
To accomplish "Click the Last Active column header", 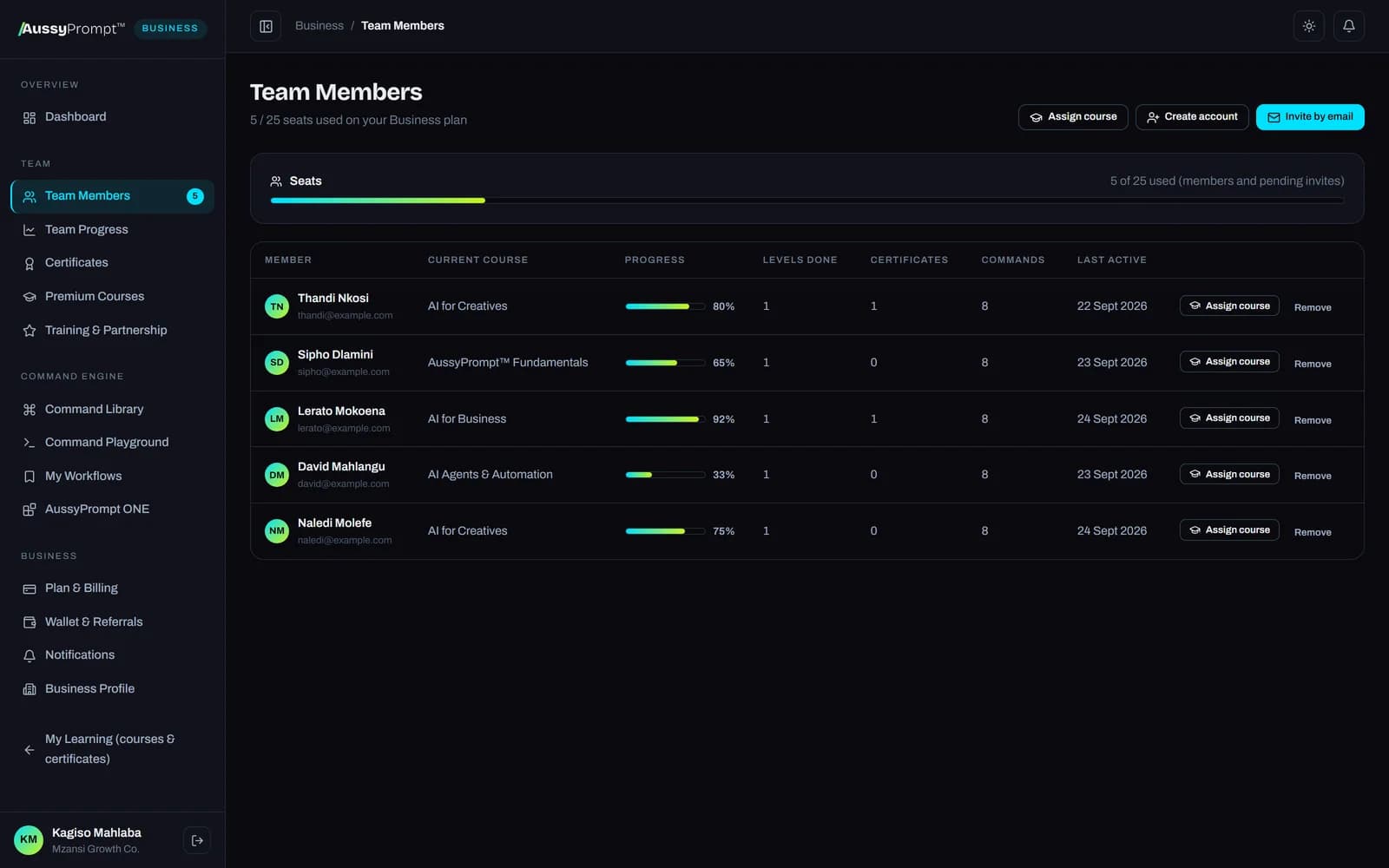I will tap(1112, 260).
